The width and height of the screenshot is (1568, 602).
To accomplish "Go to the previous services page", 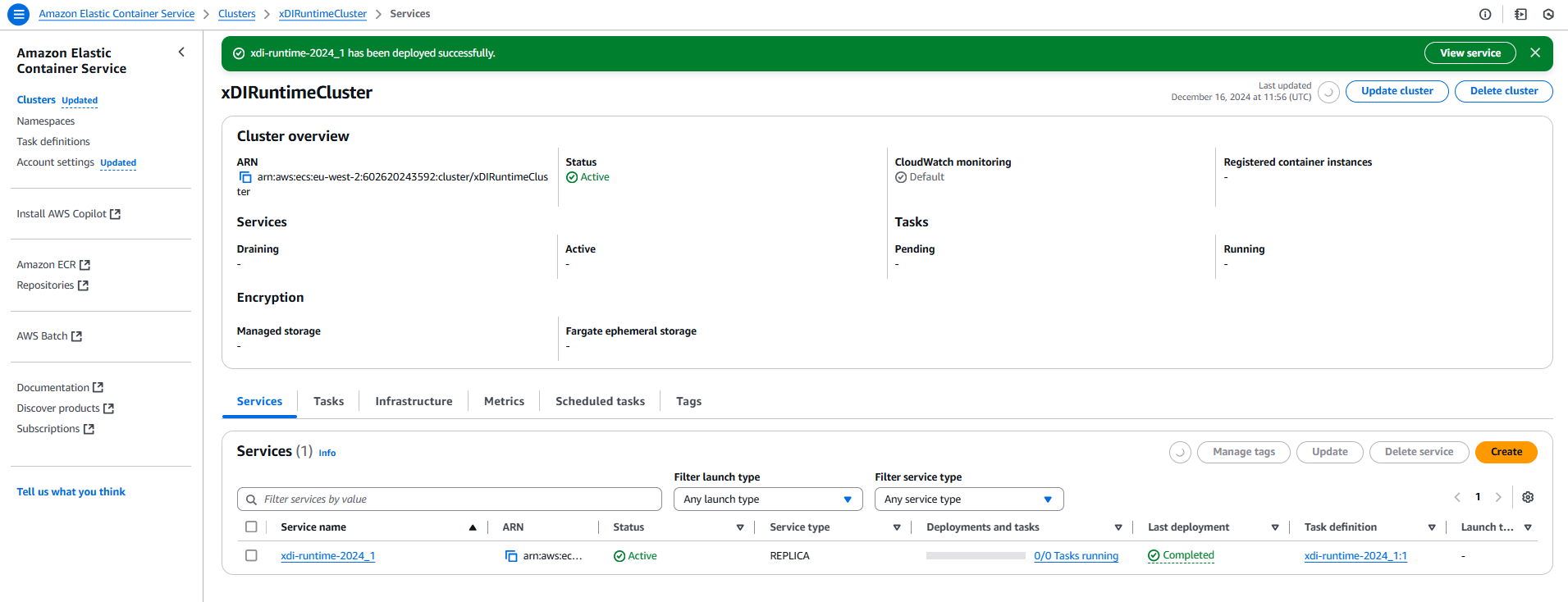I will click(x=1457, y=497).
